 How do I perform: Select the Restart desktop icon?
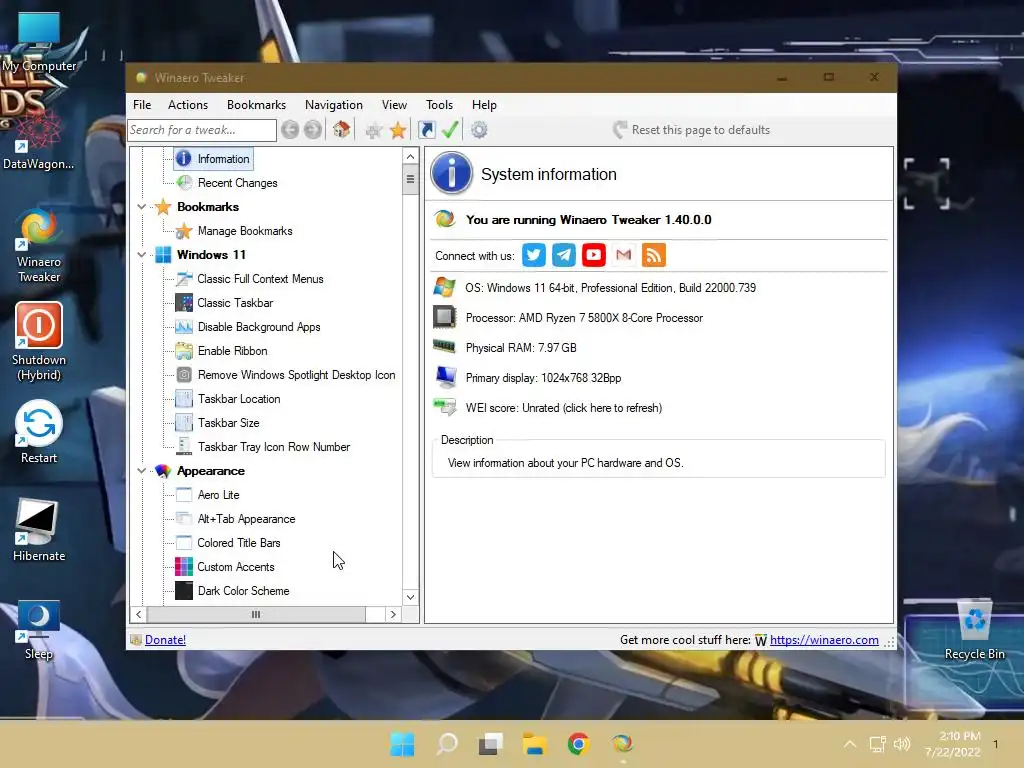[39, 432]
